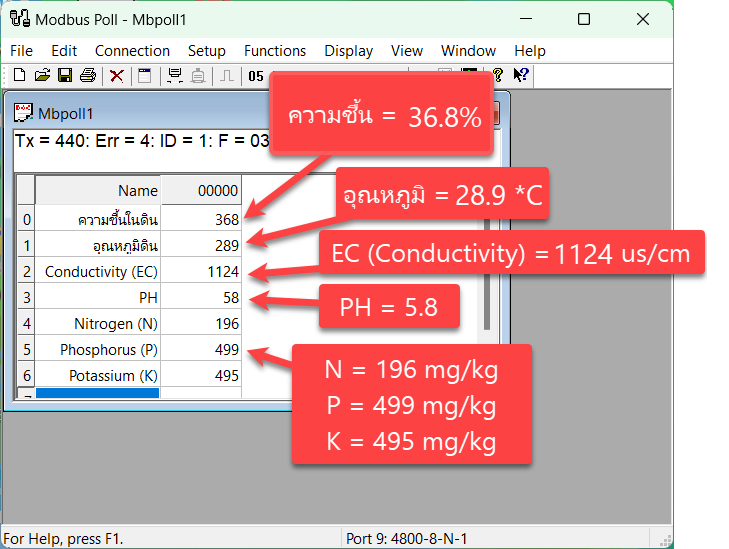Save using the floppy disk icon
Screen dimensions: 729x549
[x=64, y=75]
